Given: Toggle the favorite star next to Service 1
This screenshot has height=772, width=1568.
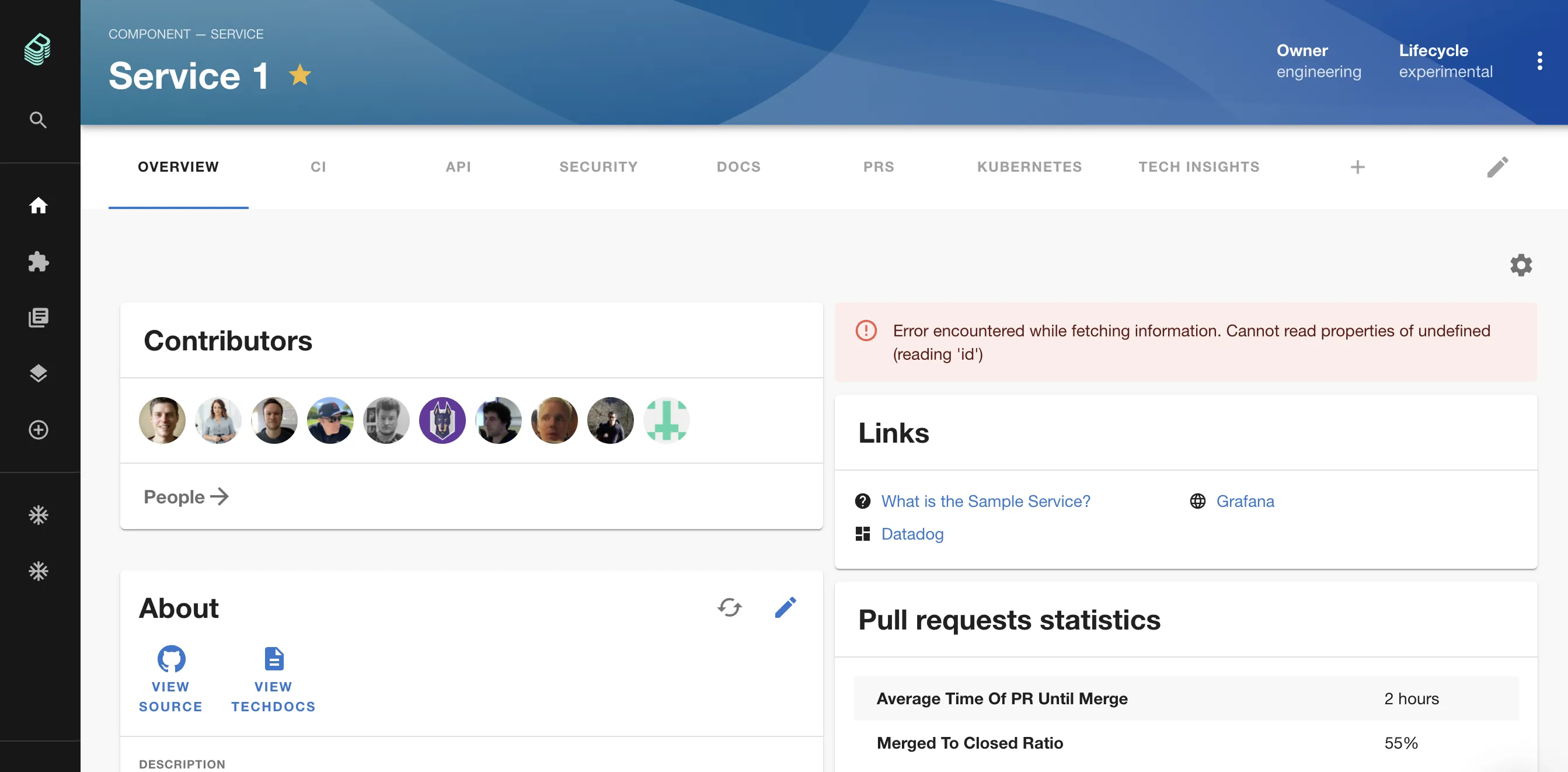Looking at the screenshot, I should click(299, 75).
